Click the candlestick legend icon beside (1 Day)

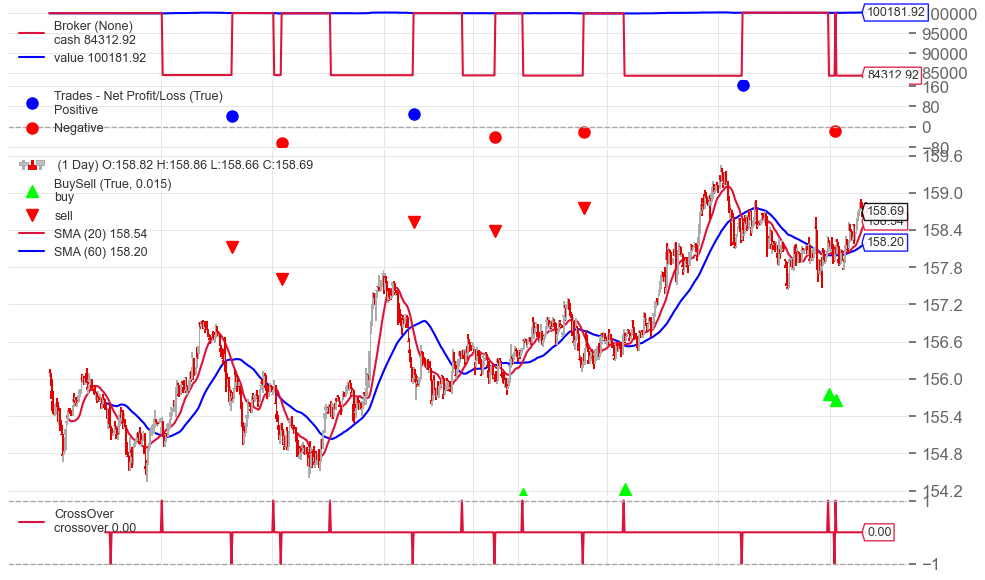tap(32, 165)
